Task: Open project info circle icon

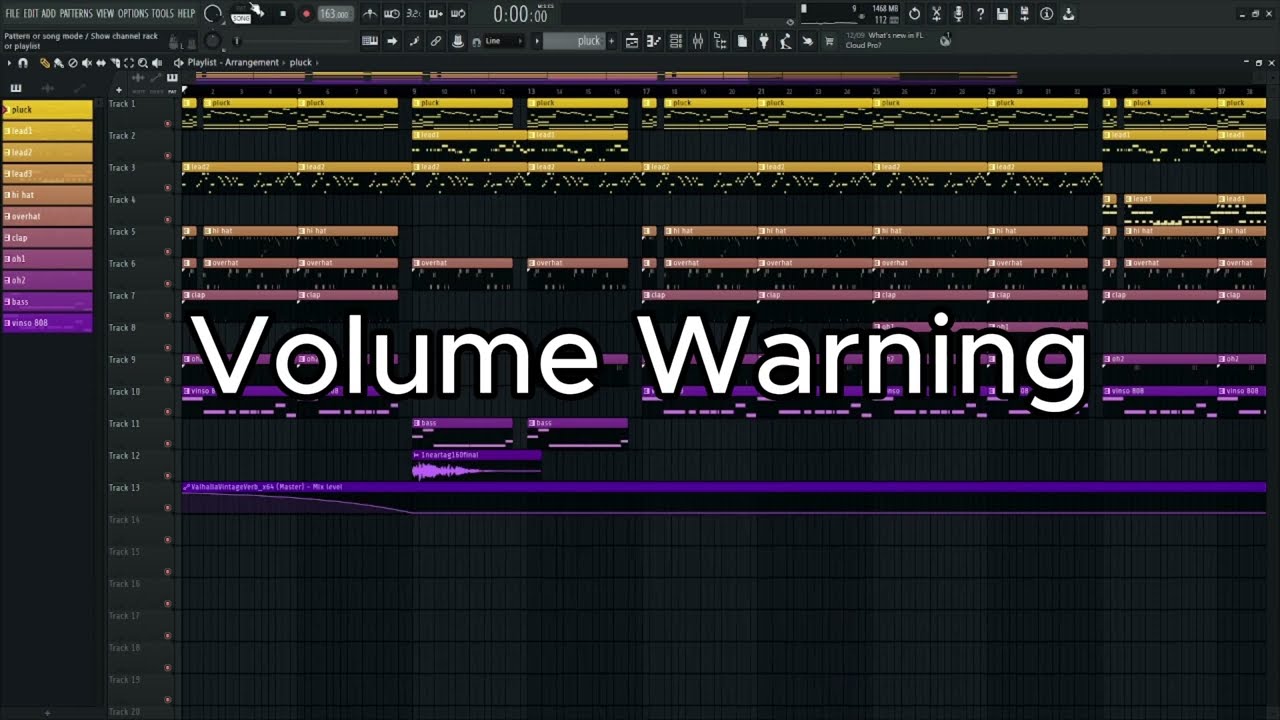Action: (x=1046, y=14)
